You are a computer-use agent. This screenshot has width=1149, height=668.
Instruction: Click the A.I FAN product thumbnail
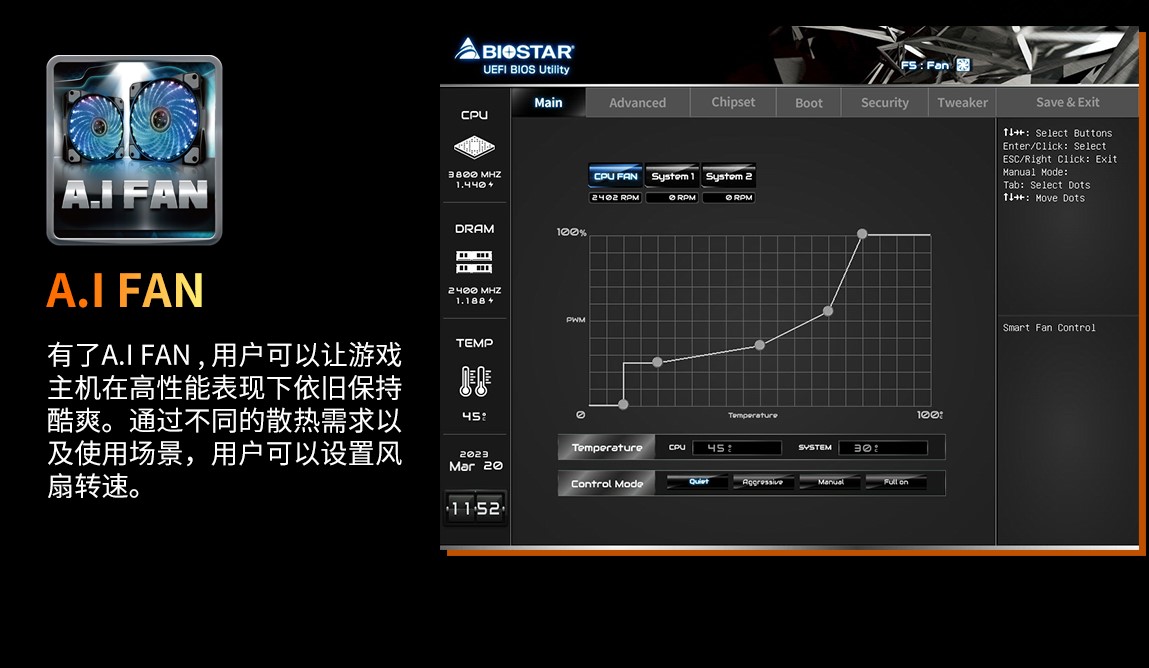pyautogui.click(x=134, y=149)
